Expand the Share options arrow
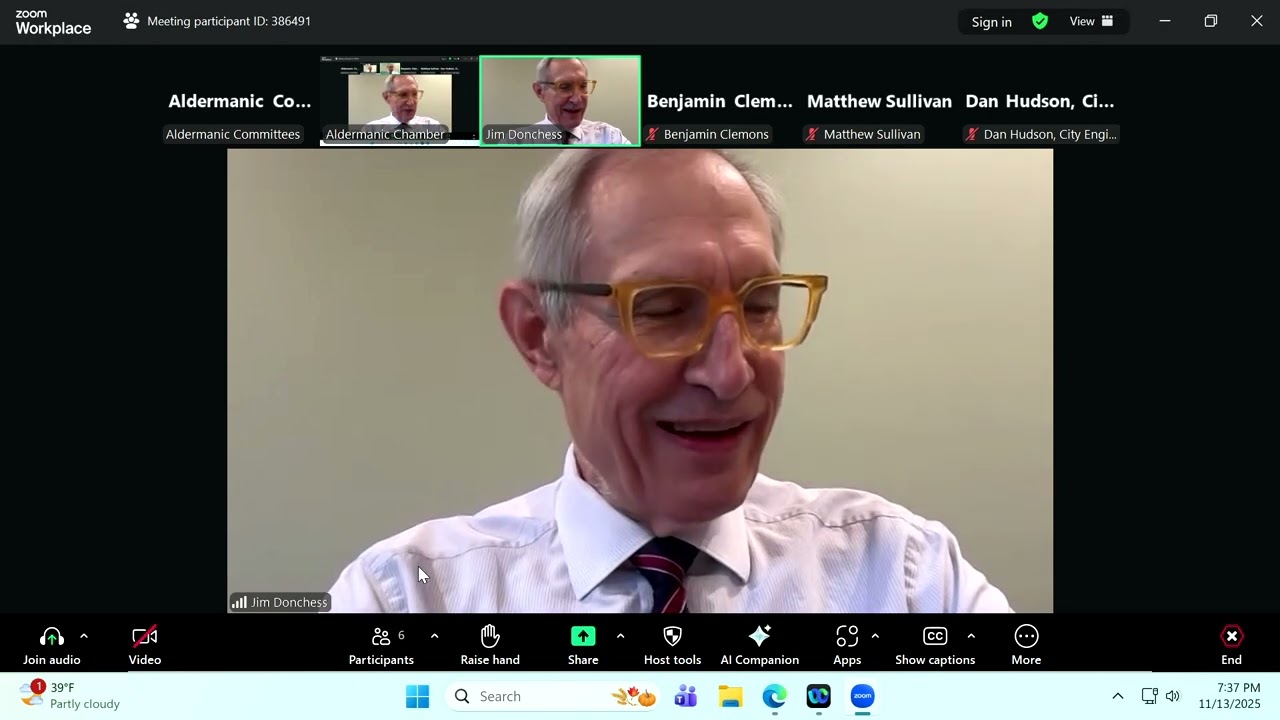1280x720 pixels. (x=620, y=636)
